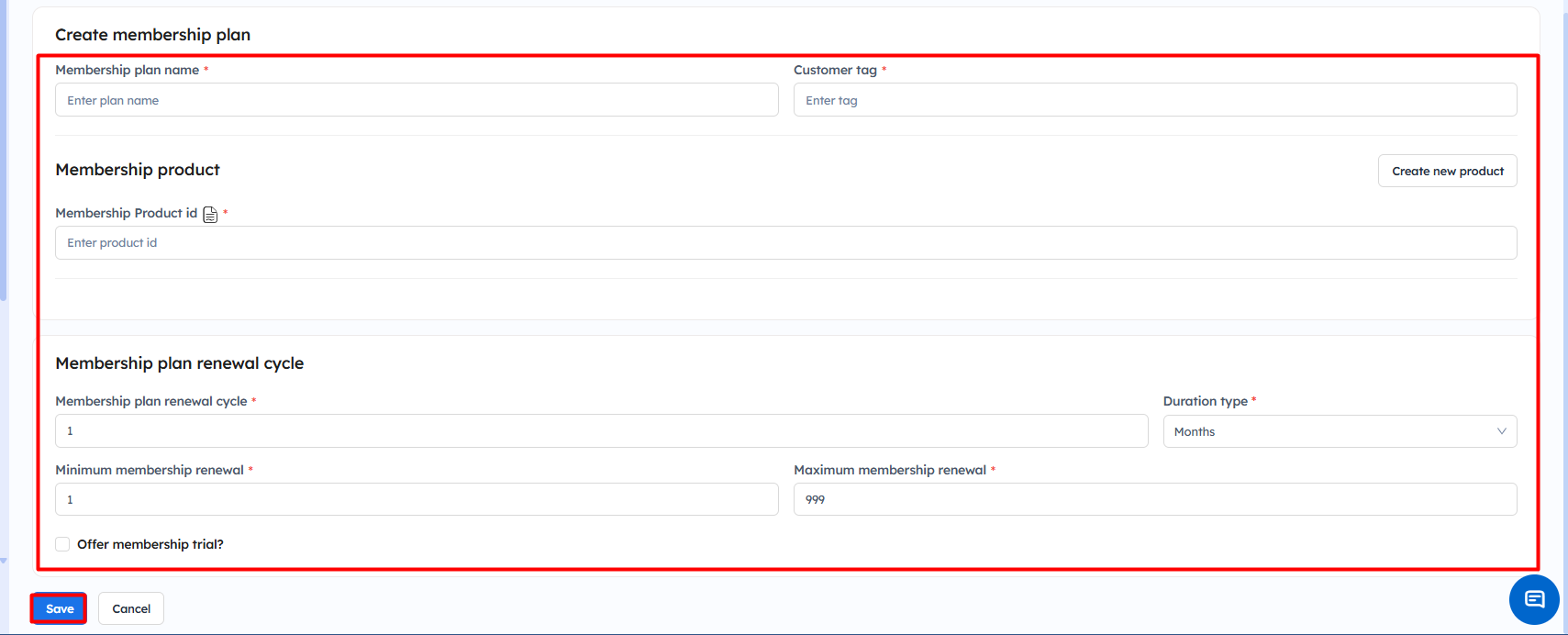Click the Maximum membership renewal field showing 999

click(x=1154, y=499)
